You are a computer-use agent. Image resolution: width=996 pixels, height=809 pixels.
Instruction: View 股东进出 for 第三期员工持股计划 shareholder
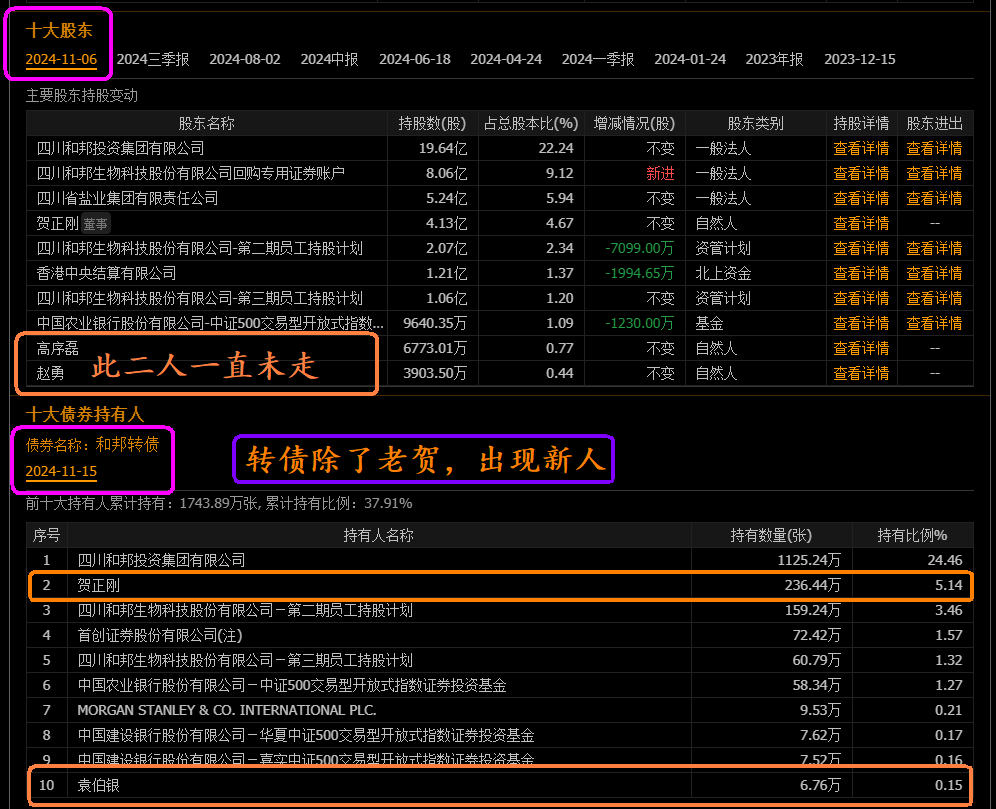point(934,298)
